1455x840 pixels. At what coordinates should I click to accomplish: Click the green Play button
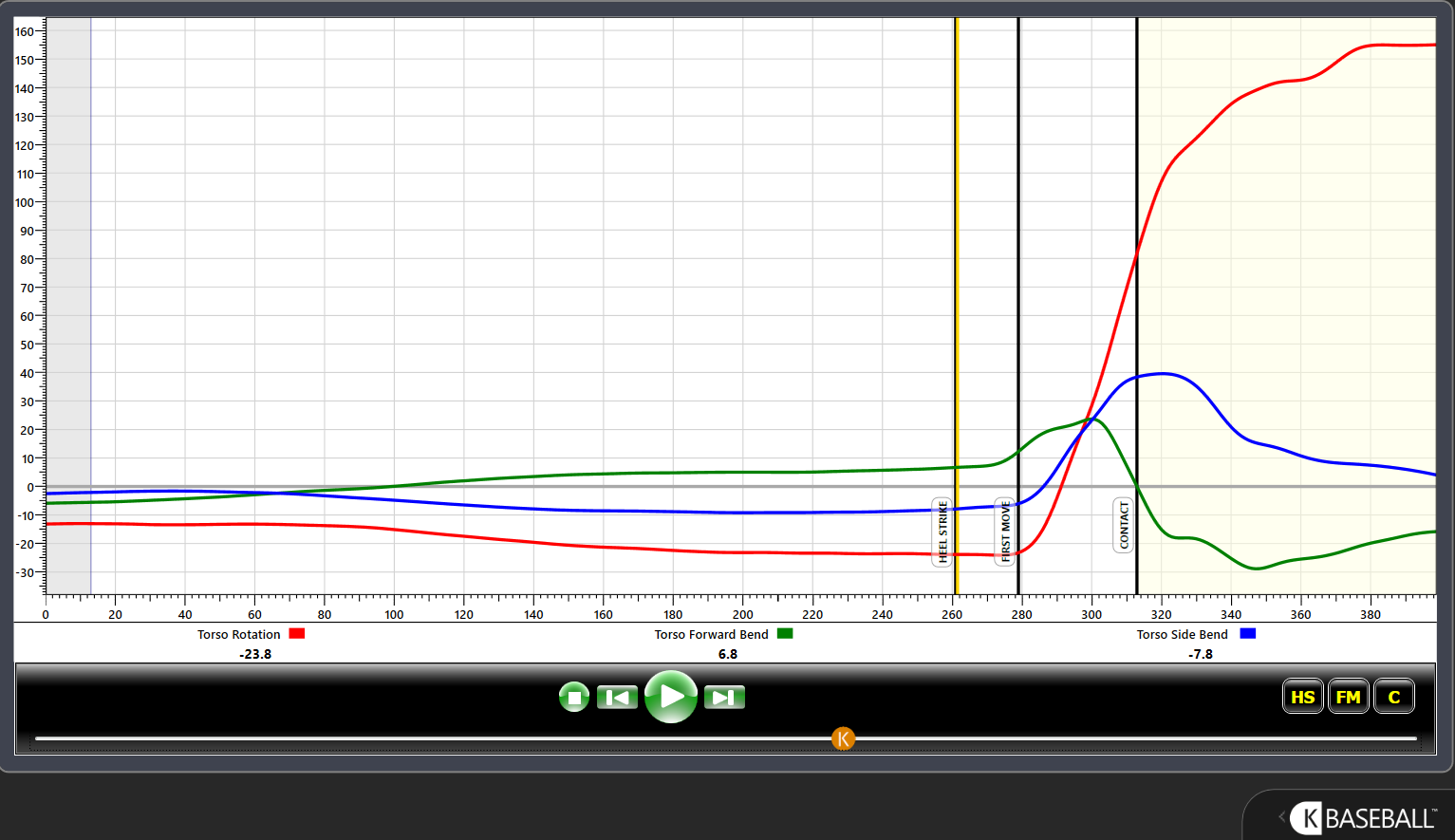(x=671, y=697)
